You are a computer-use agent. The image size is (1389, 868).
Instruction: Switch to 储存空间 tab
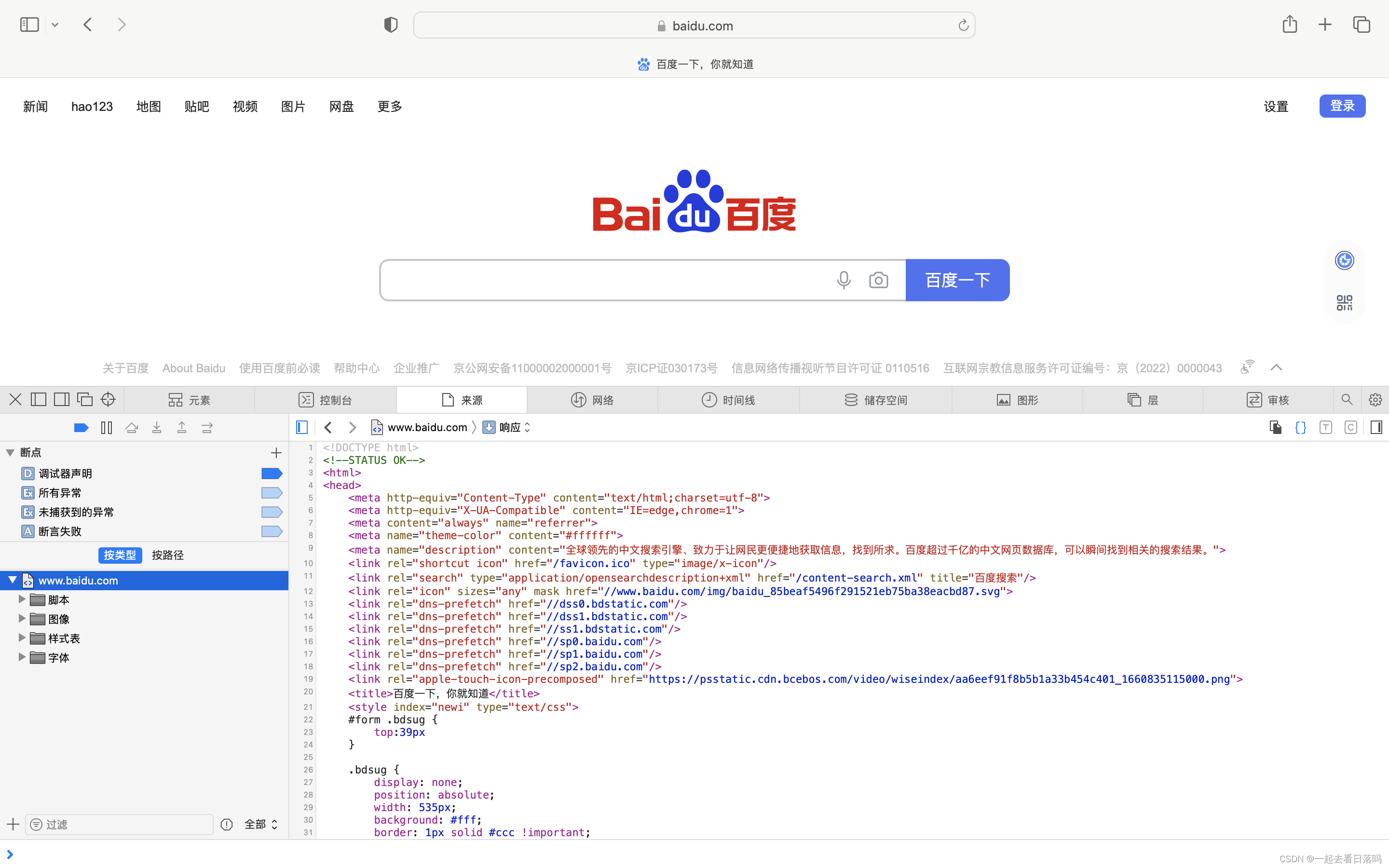(876, 400)
